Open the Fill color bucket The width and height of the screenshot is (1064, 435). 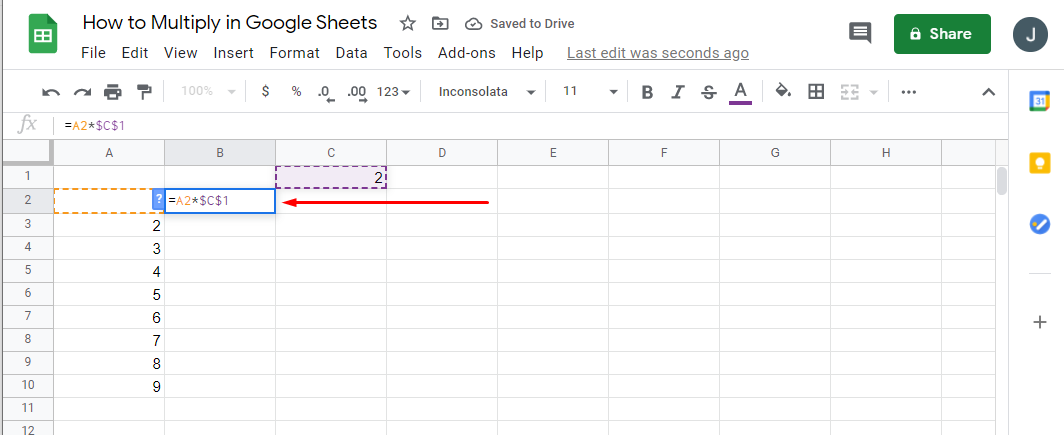point(783,92)
